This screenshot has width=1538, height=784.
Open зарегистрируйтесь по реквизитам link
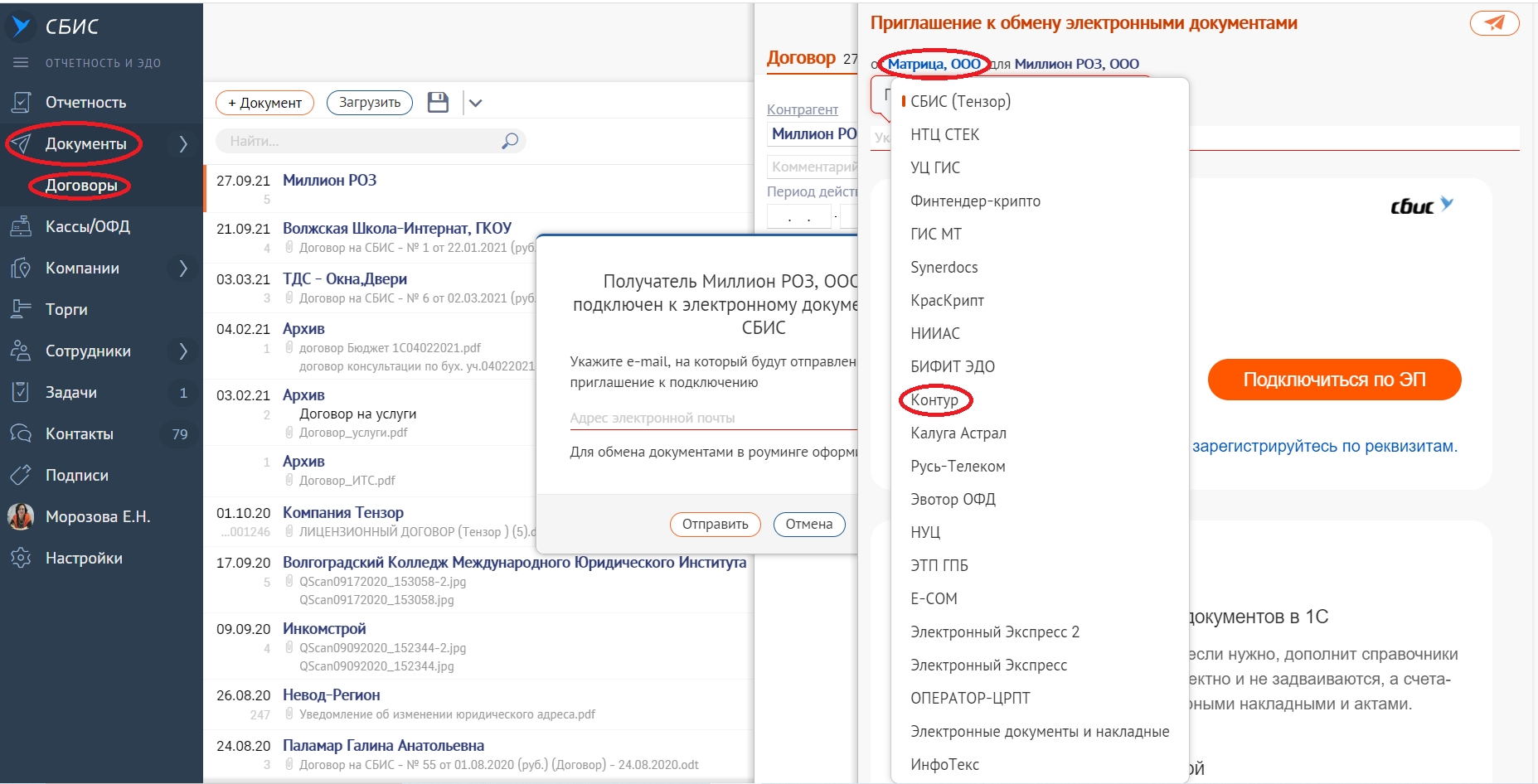[1324, 446]
